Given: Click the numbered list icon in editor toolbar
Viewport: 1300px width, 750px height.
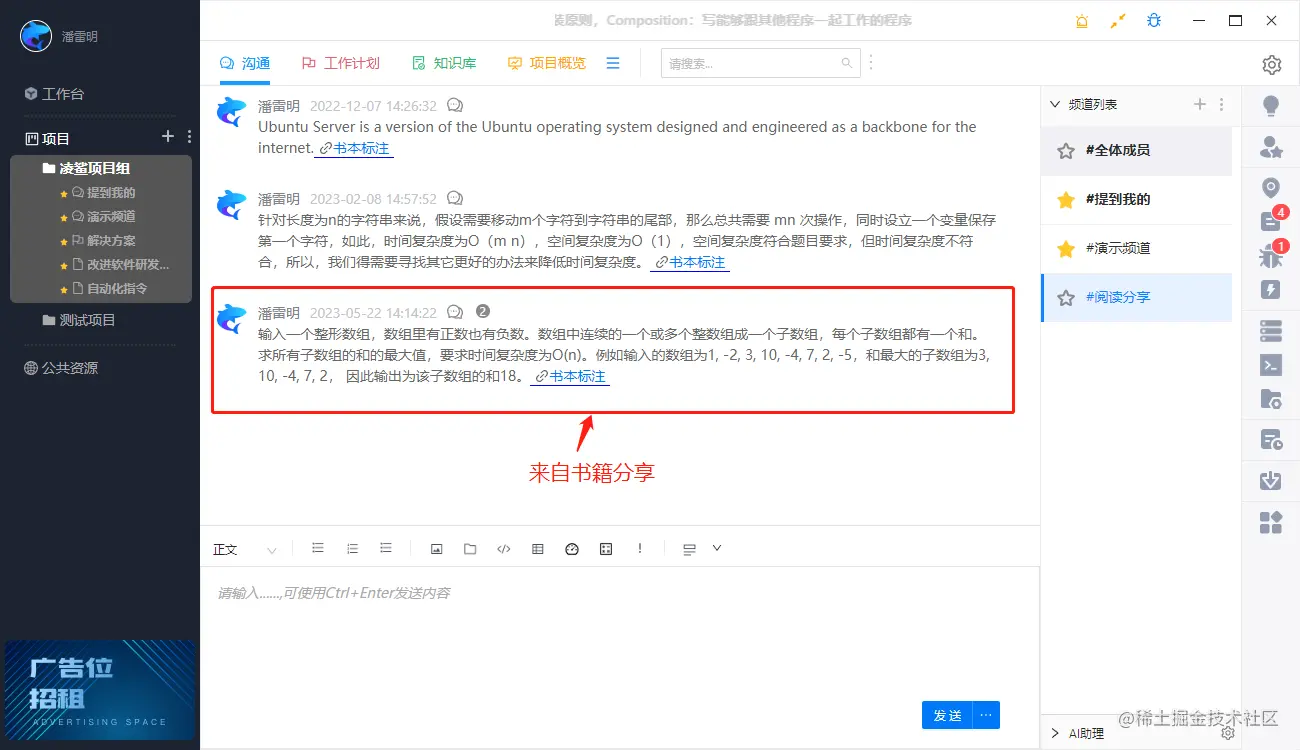Looking at the screenshot, I should point(352,548).
